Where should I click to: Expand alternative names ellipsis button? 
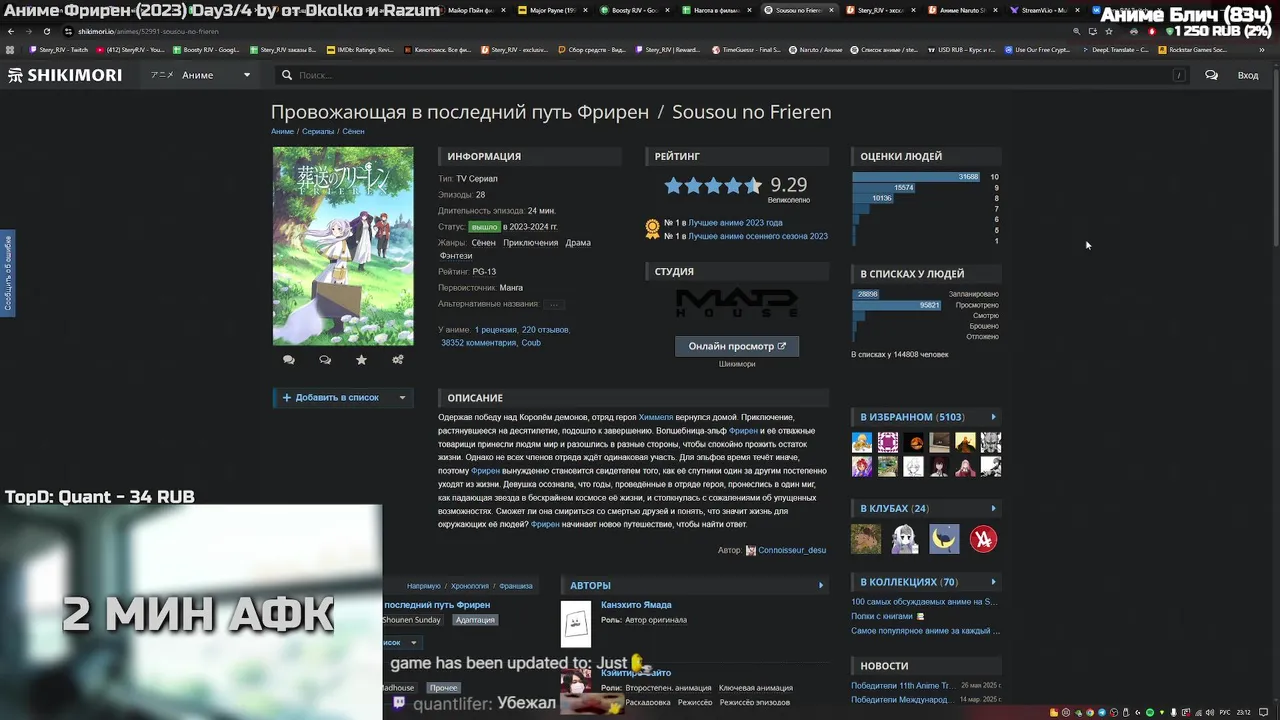[x=554, y=304]
